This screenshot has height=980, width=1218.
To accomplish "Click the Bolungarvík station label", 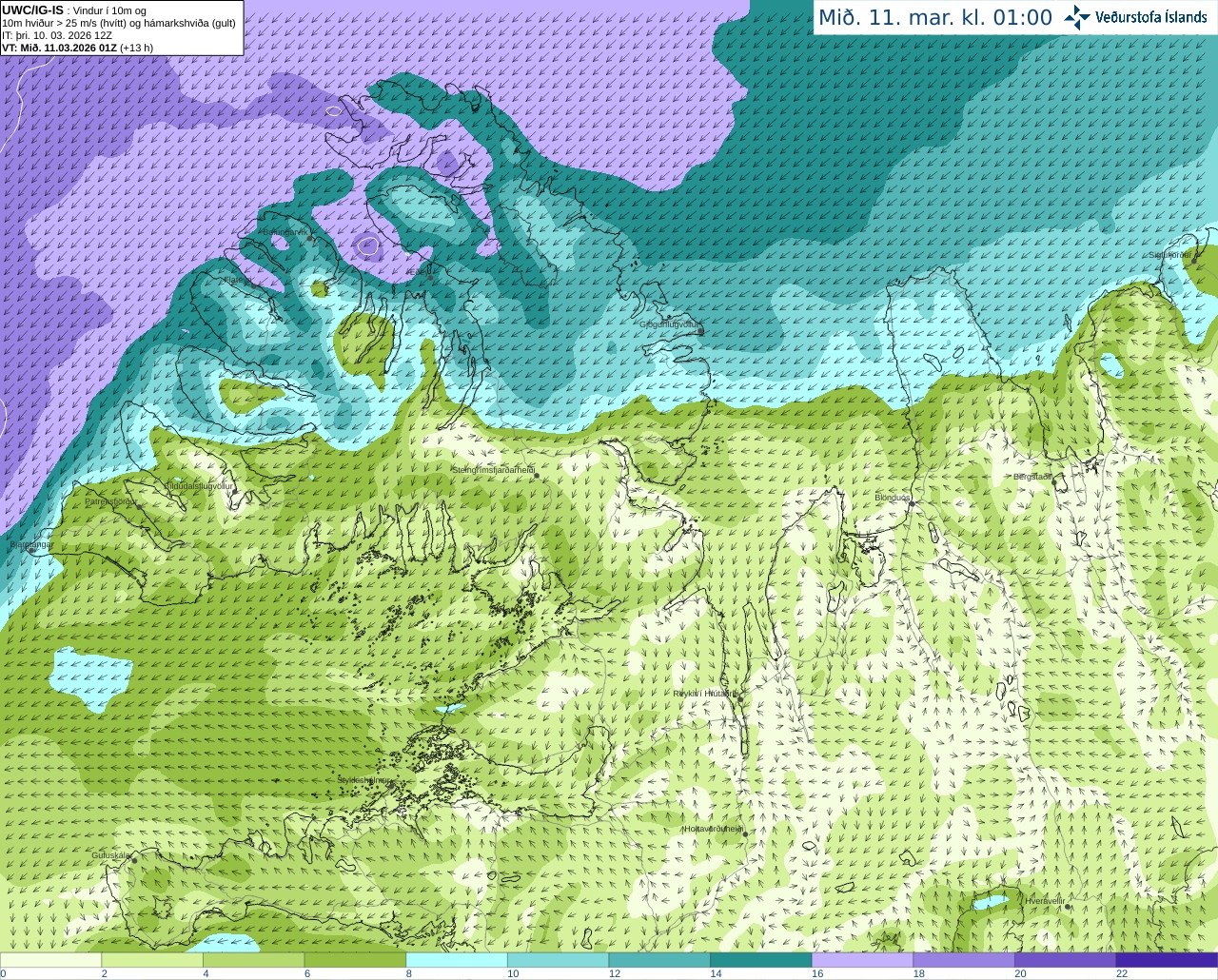I will 285,232.
